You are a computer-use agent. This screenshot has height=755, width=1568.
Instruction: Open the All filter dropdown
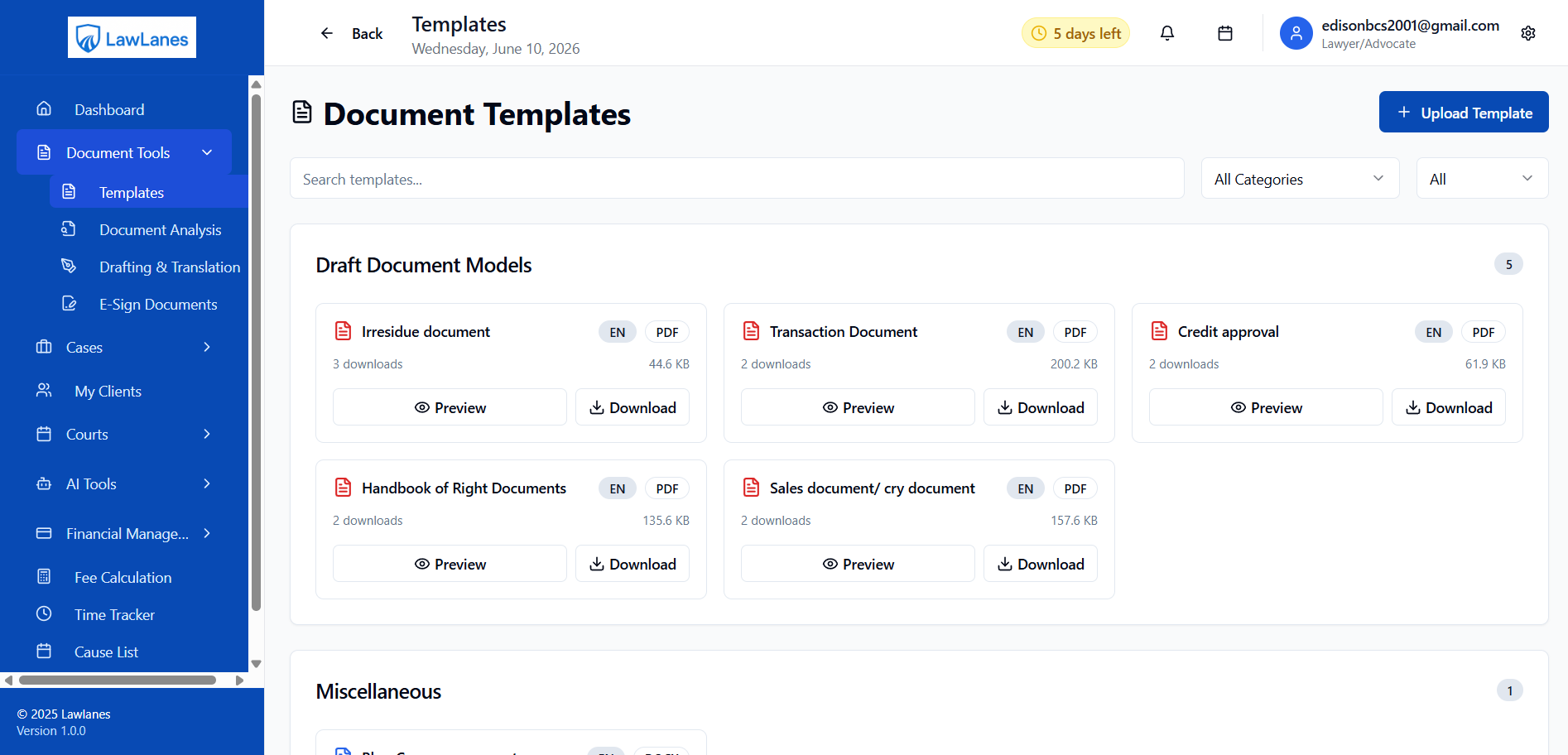click(1482, 178)
